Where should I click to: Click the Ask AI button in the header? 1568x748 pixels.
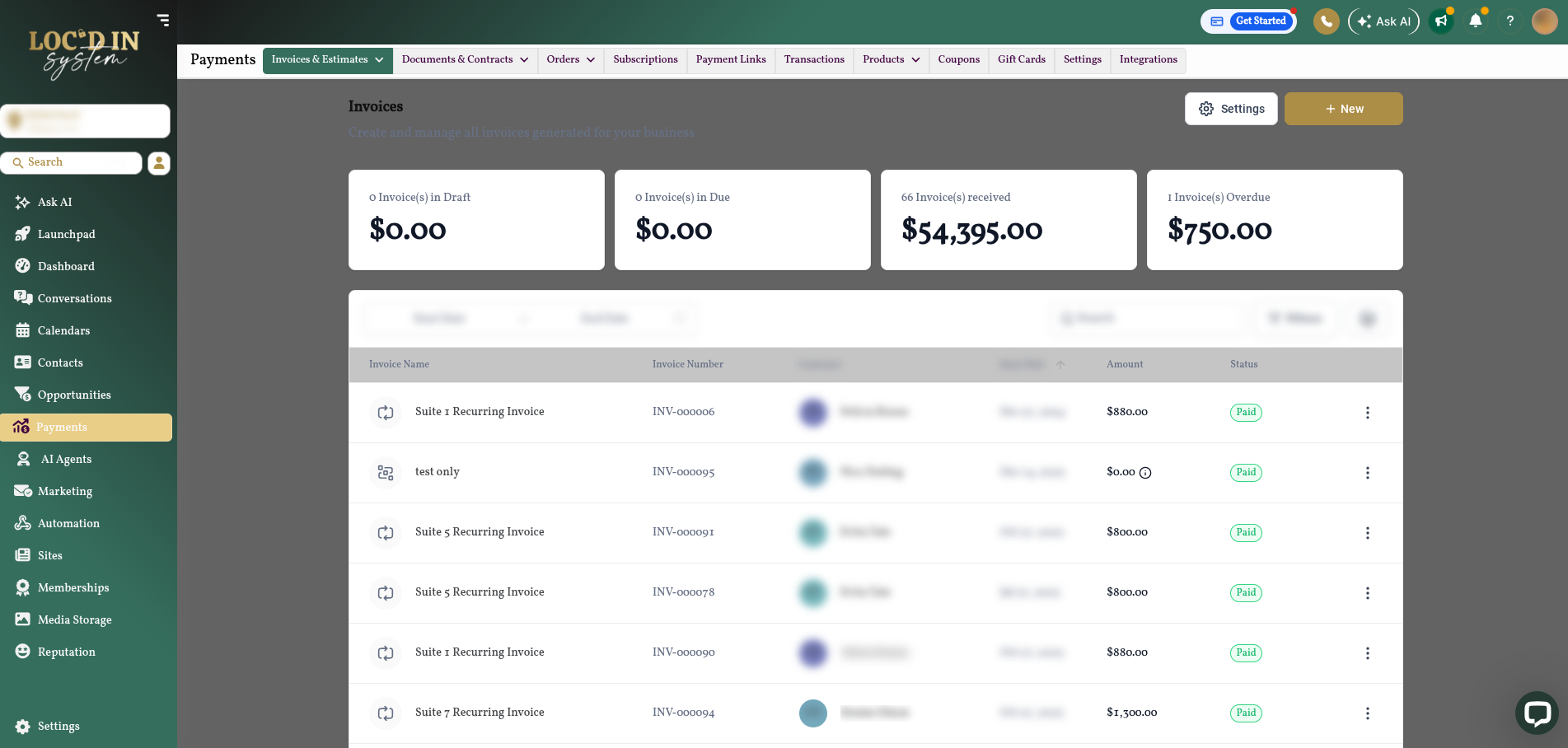point(1384,21)
